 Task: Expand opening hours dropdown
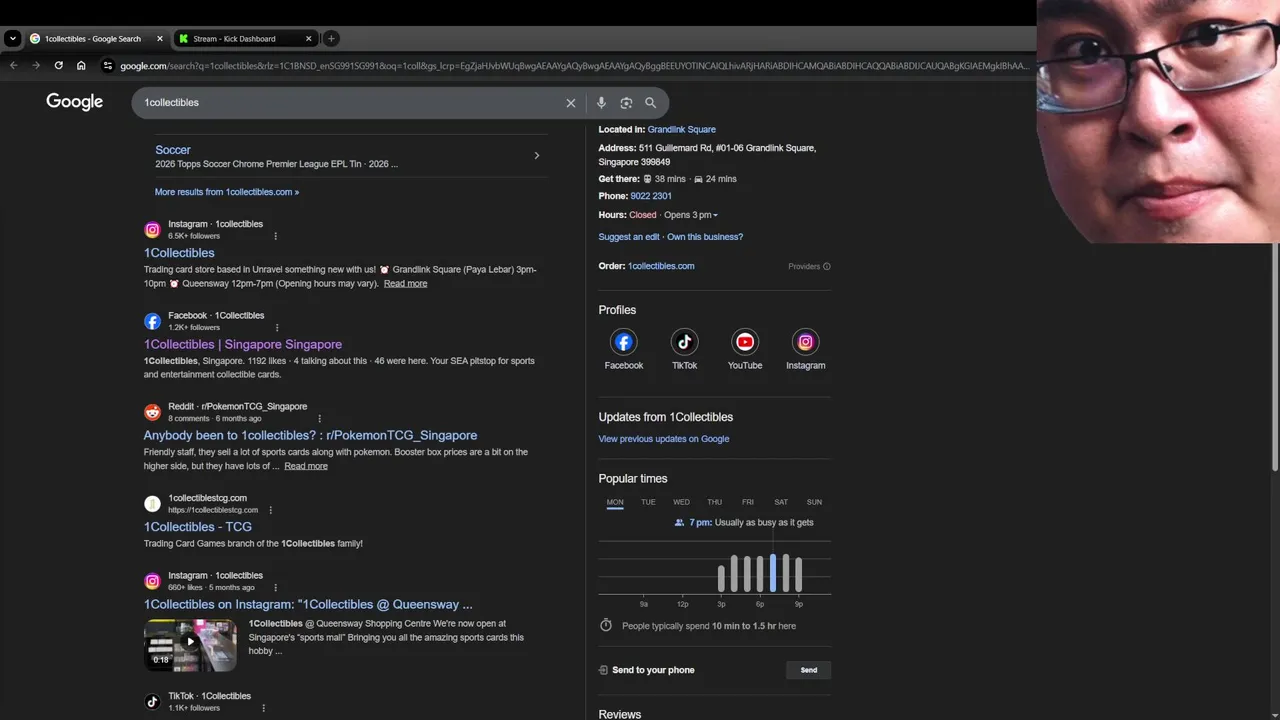pos(715,215)
